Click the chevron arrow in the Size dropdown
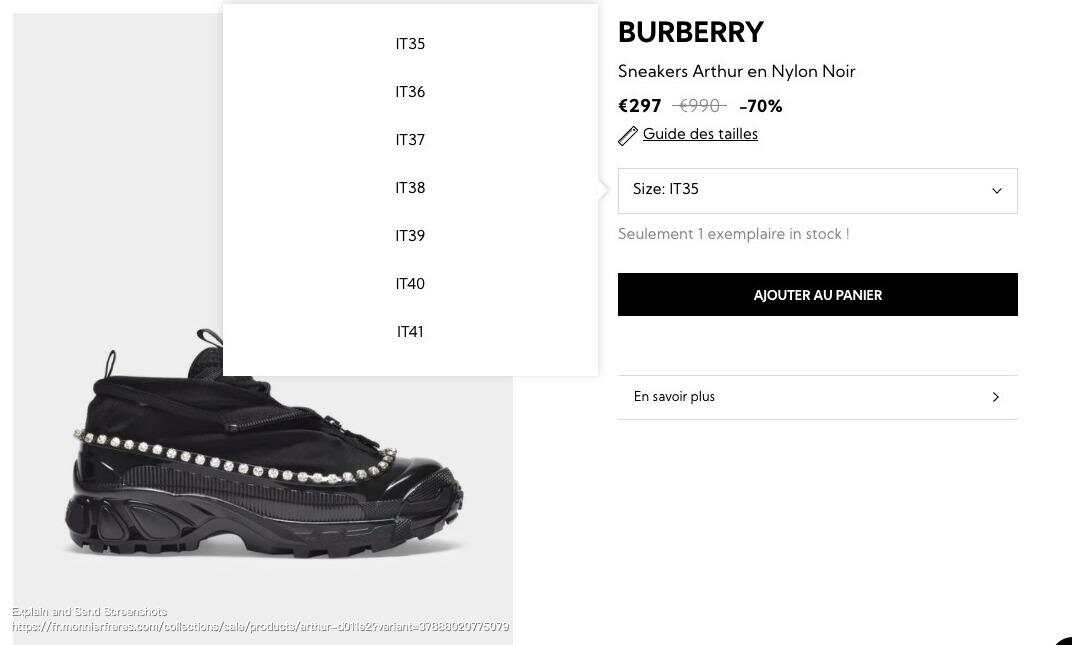 coord(996,191)
